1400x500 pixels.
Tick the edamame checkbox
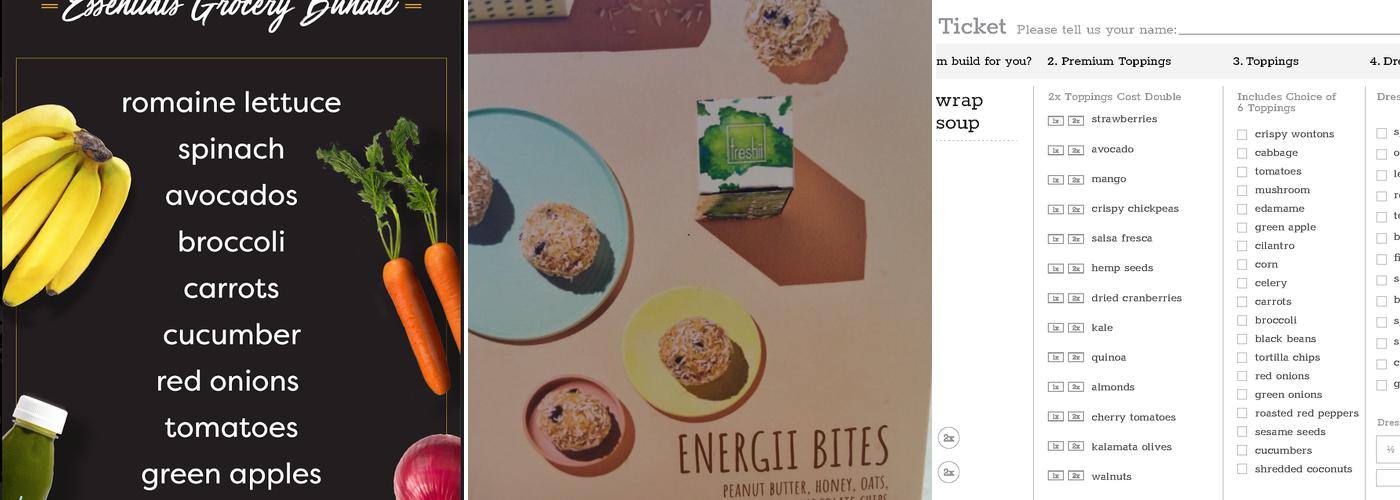point(1242,209)
